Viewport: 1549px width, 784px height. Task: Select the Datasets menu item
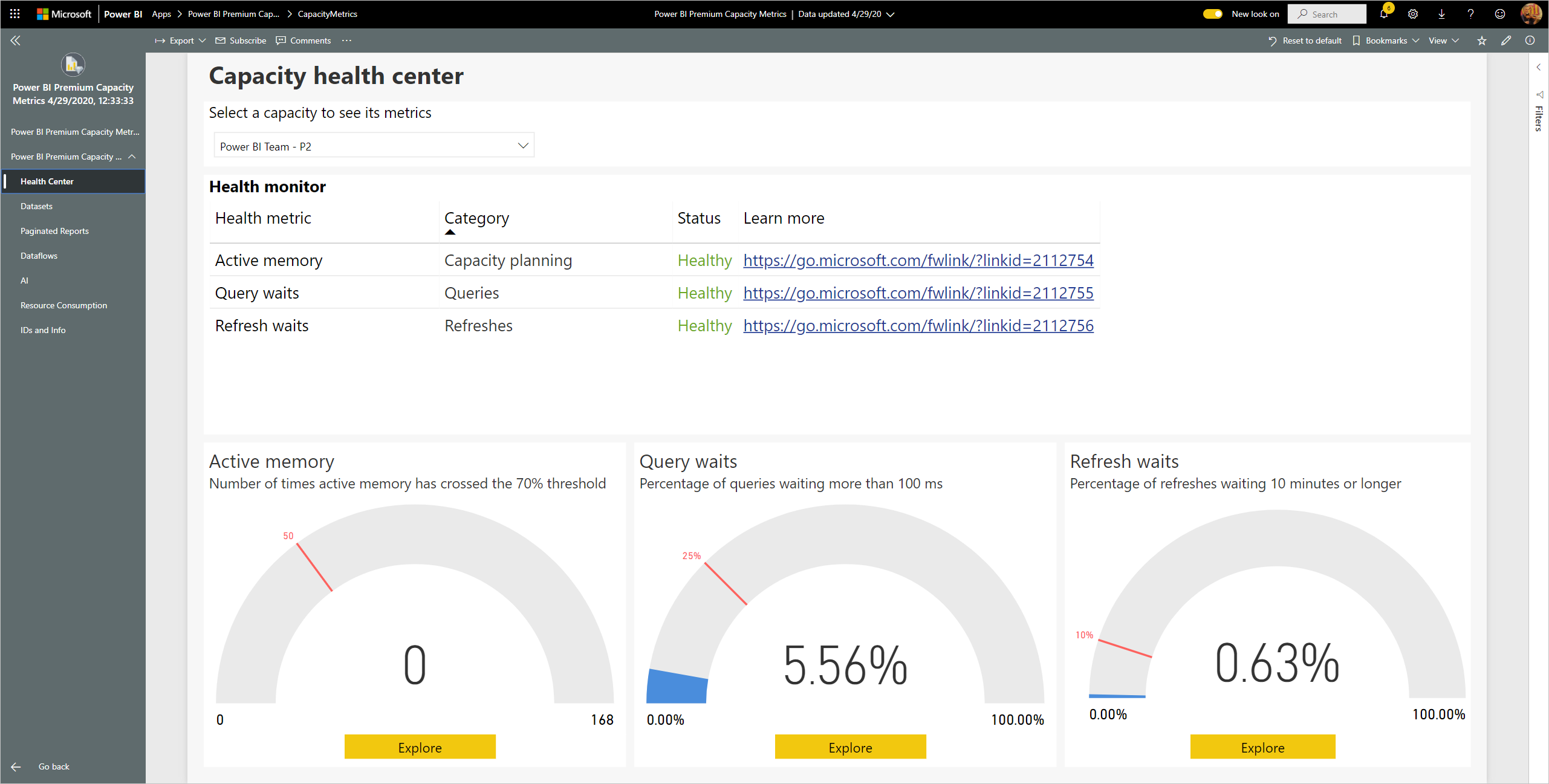pyautogui.click(x=37, y=206)
